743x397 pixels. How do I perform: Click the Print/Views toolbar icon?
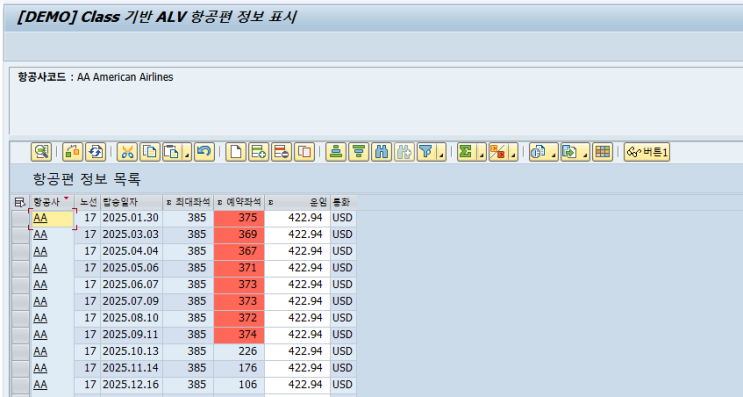(x=538, y=152)
